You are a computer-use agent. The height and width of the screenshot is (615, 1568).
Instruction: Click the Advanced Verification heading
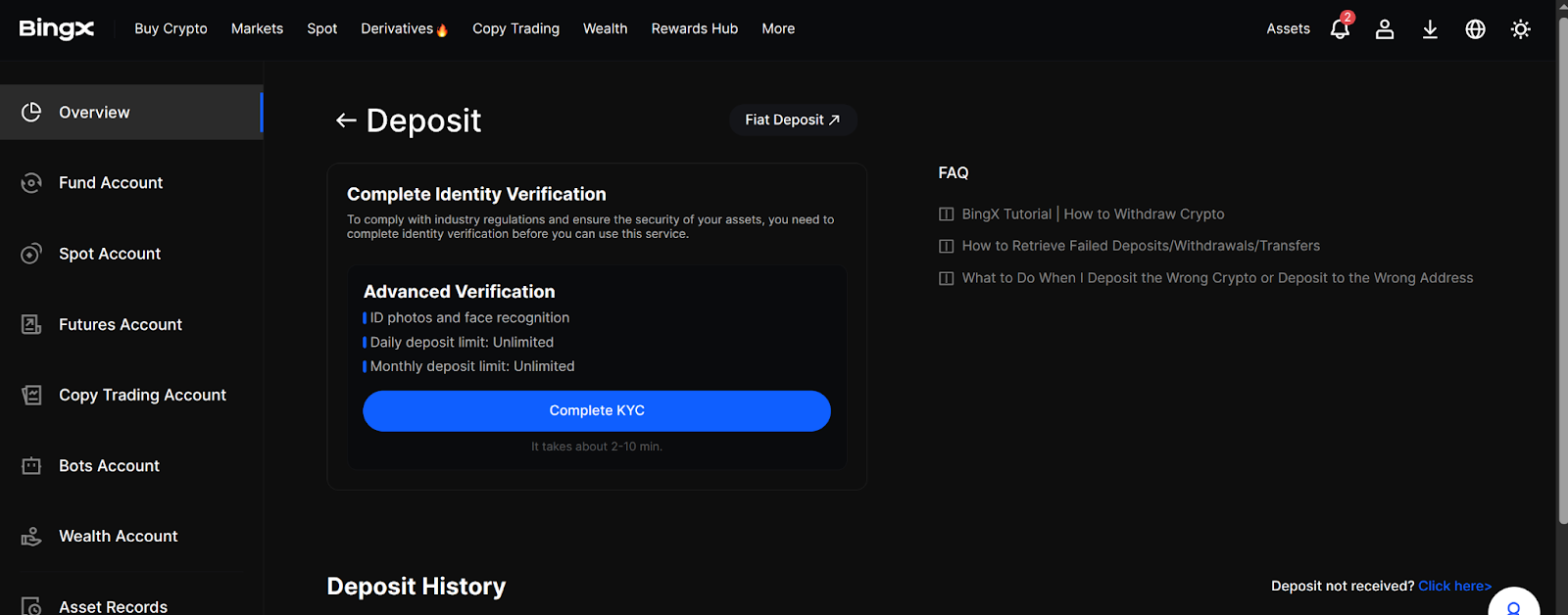(x=459, y=291)
